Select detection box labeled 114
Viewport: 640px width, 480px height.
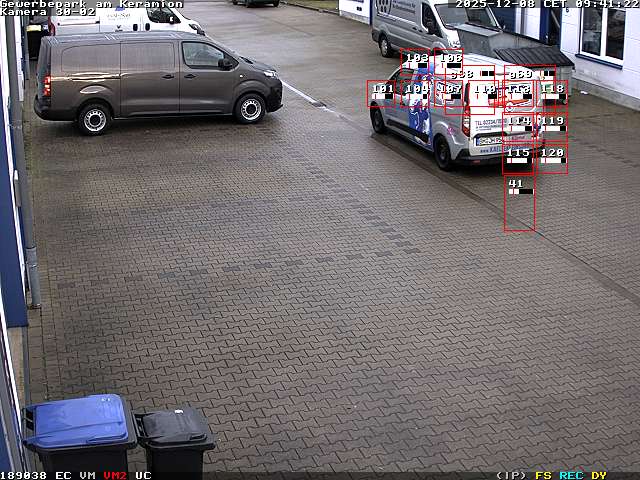pos(518,126)
